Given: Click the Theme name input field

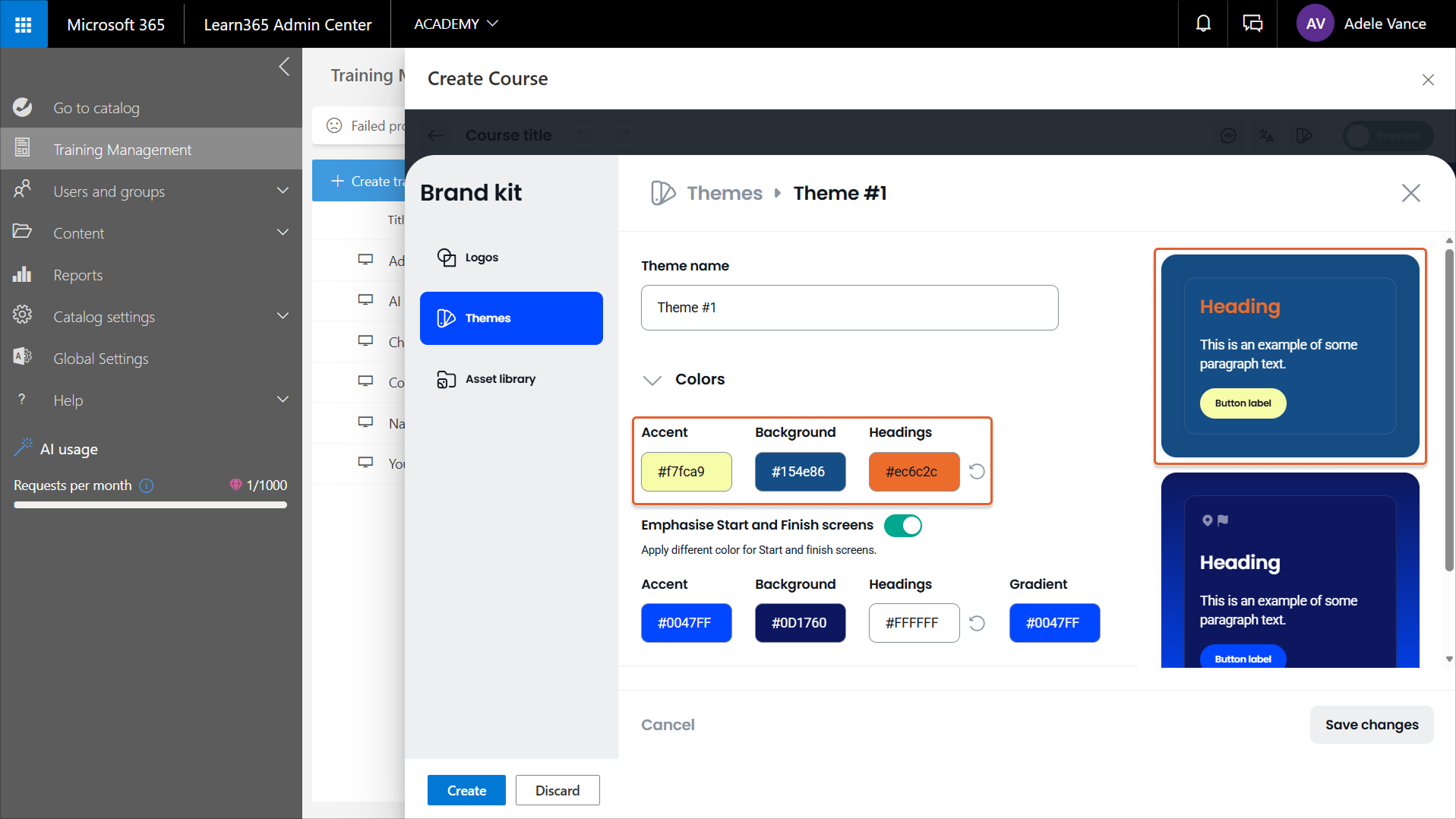Looking at the screenshot, I should coord(849,308).
